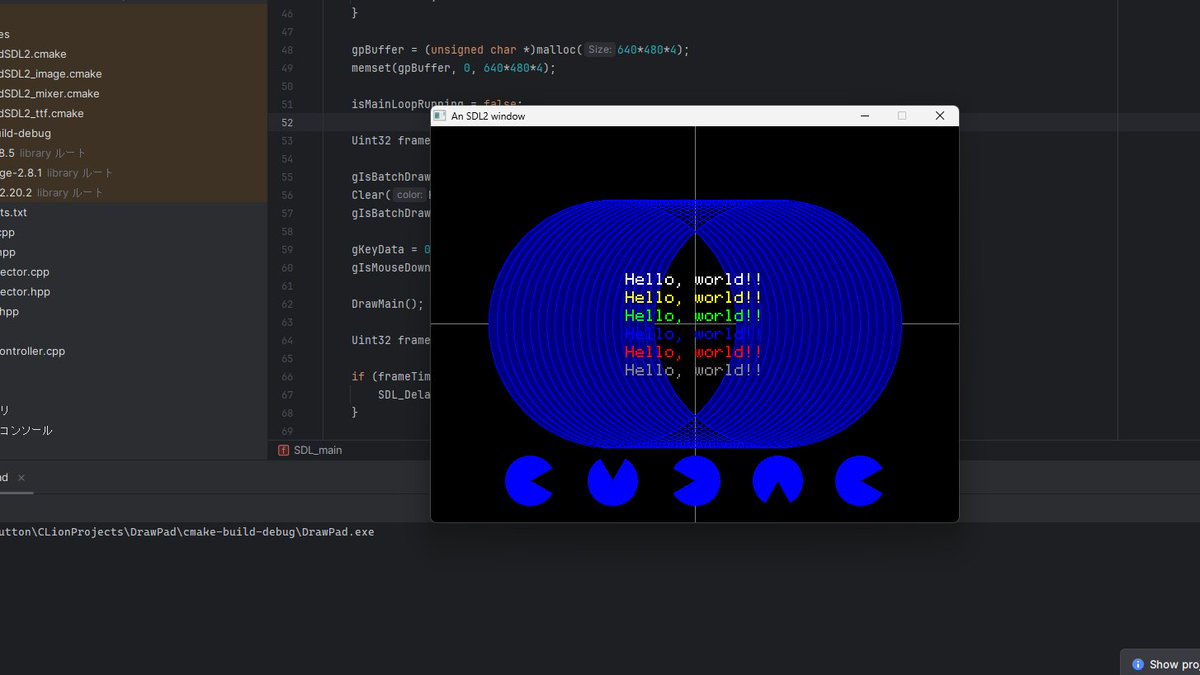The height and width of the screenshot is (675, 1200).
Task: Close the An SDL2 window
Action: click(x=939, y=116)
